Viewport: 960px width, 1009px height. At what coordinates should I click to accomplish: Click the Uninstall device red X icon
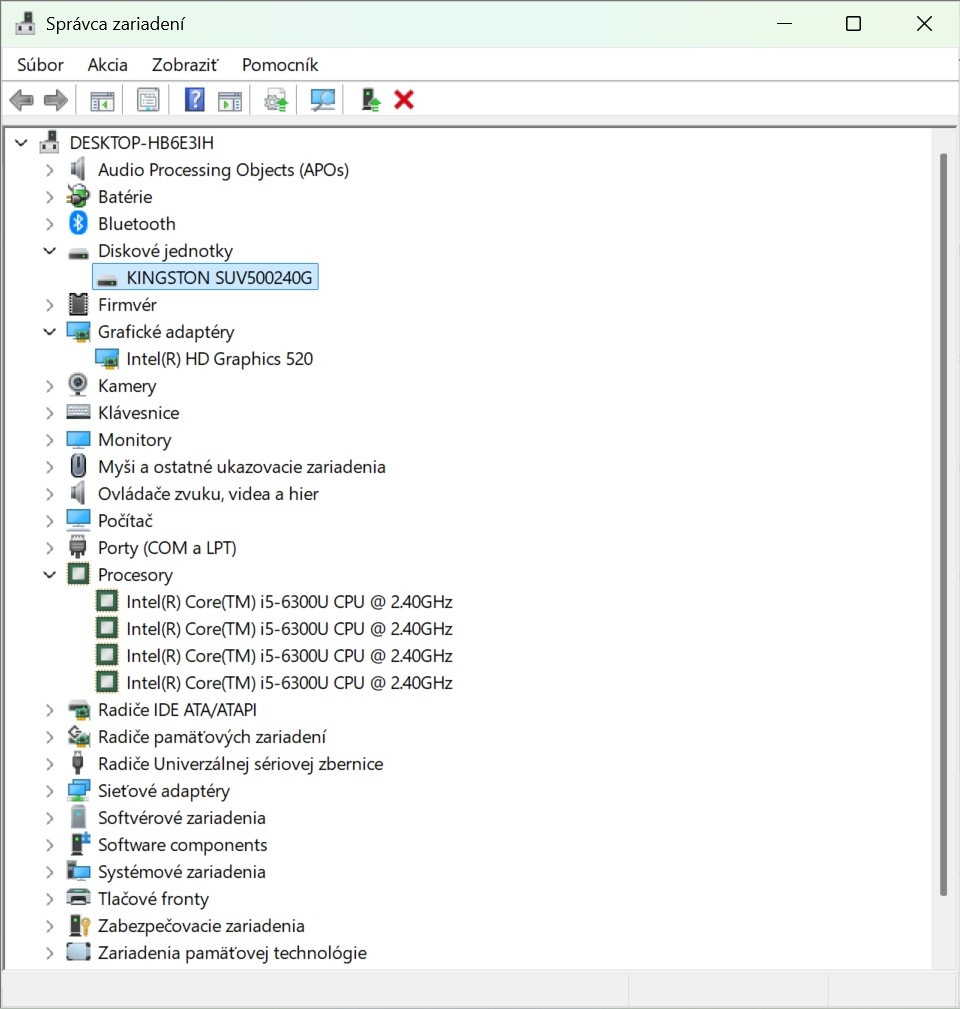point(404,100)
